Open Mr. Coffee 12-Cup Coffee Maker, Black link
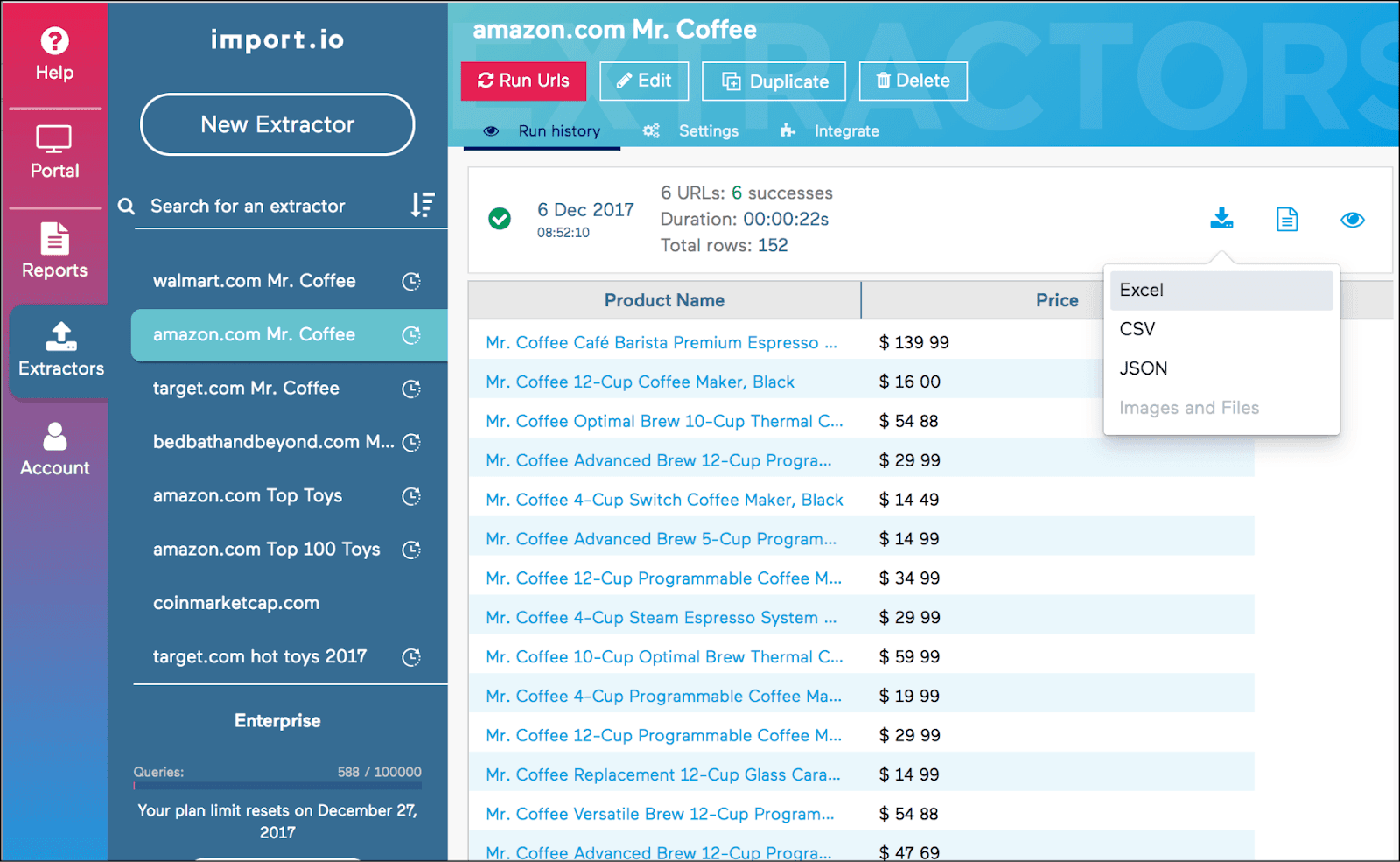 click(x=640, y=382)
